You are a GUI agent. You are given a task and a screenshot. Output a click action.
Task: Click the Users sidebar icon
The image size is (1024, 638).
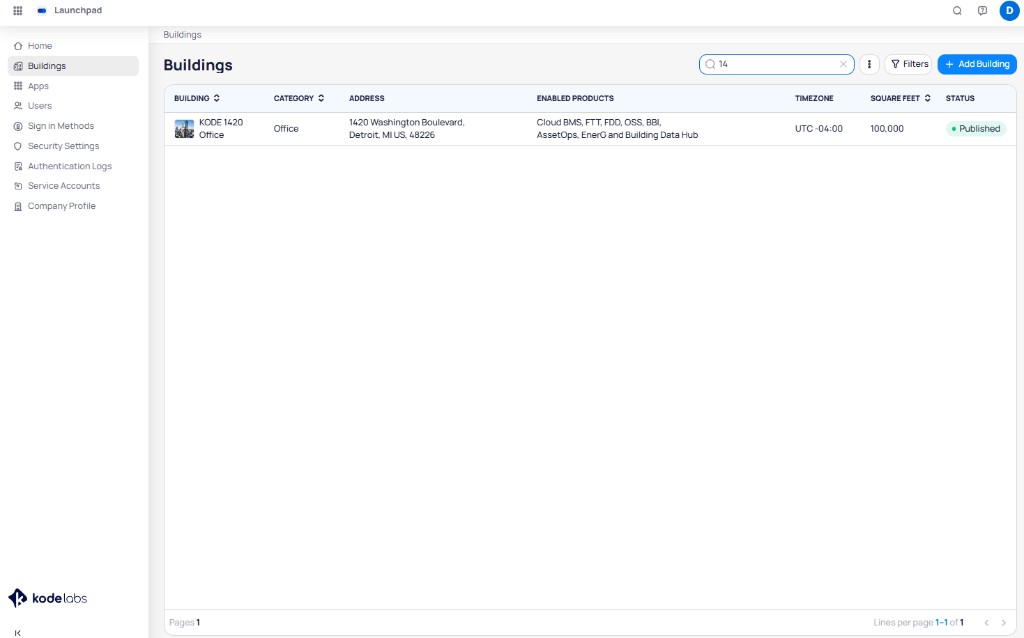pos(18,106)
